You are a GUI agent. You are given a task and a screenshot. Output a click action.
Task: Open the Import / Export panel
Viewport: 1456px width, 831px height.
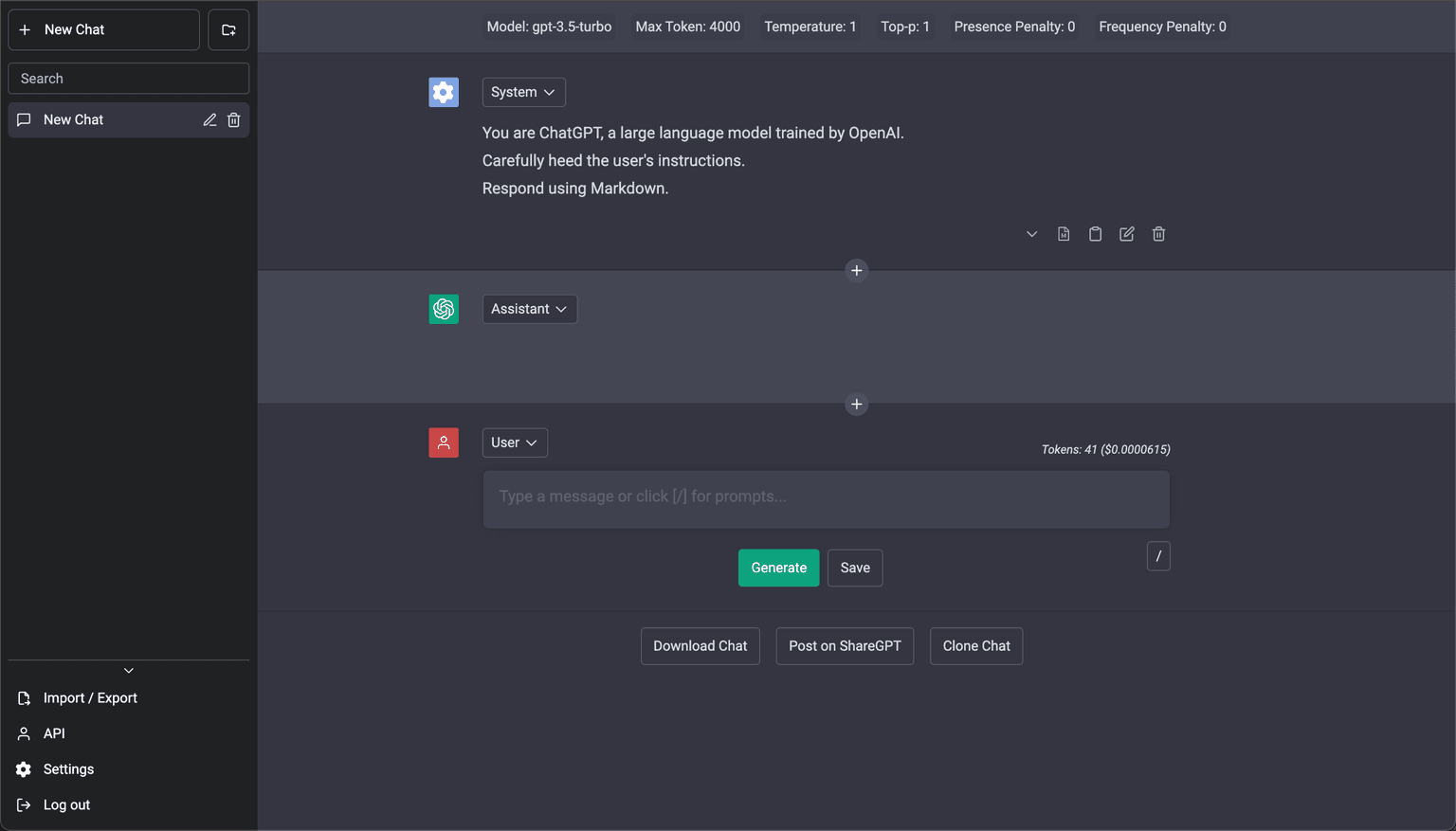pos(90,697)
